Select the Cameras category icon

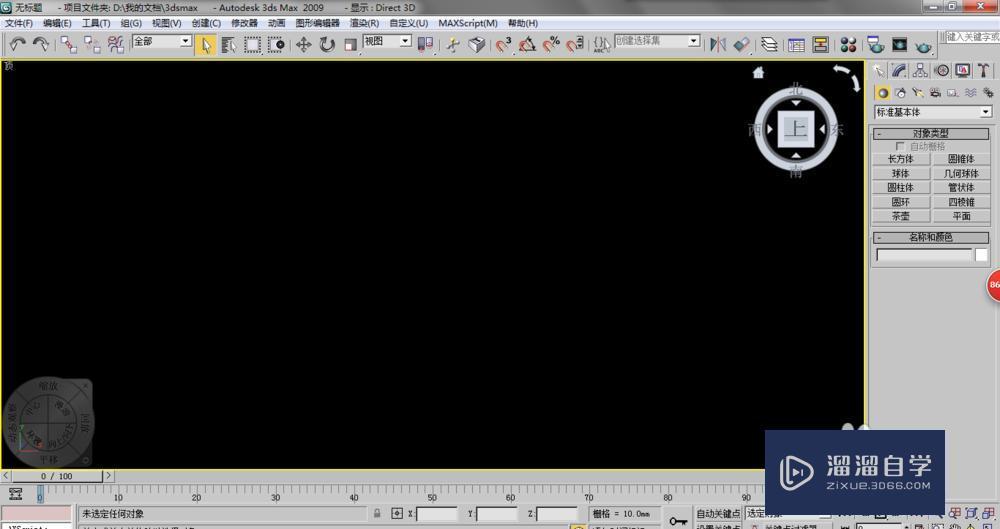(936, 93)
